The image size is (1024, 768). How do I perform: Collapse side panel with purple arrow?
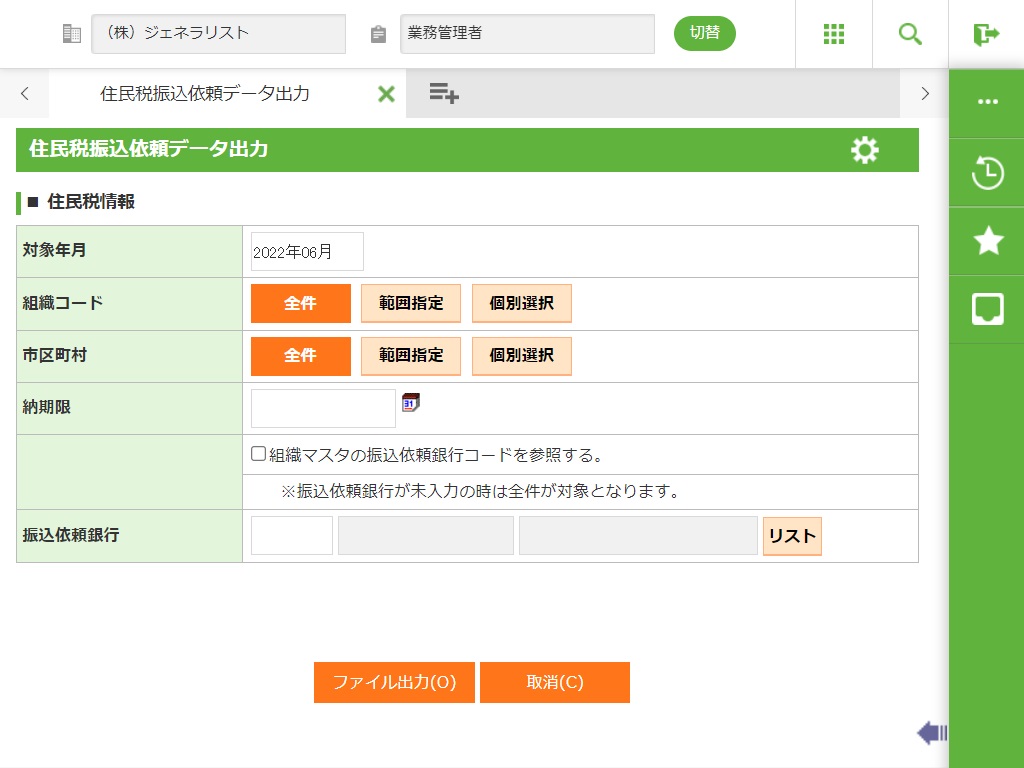click(x=932, y=733)
